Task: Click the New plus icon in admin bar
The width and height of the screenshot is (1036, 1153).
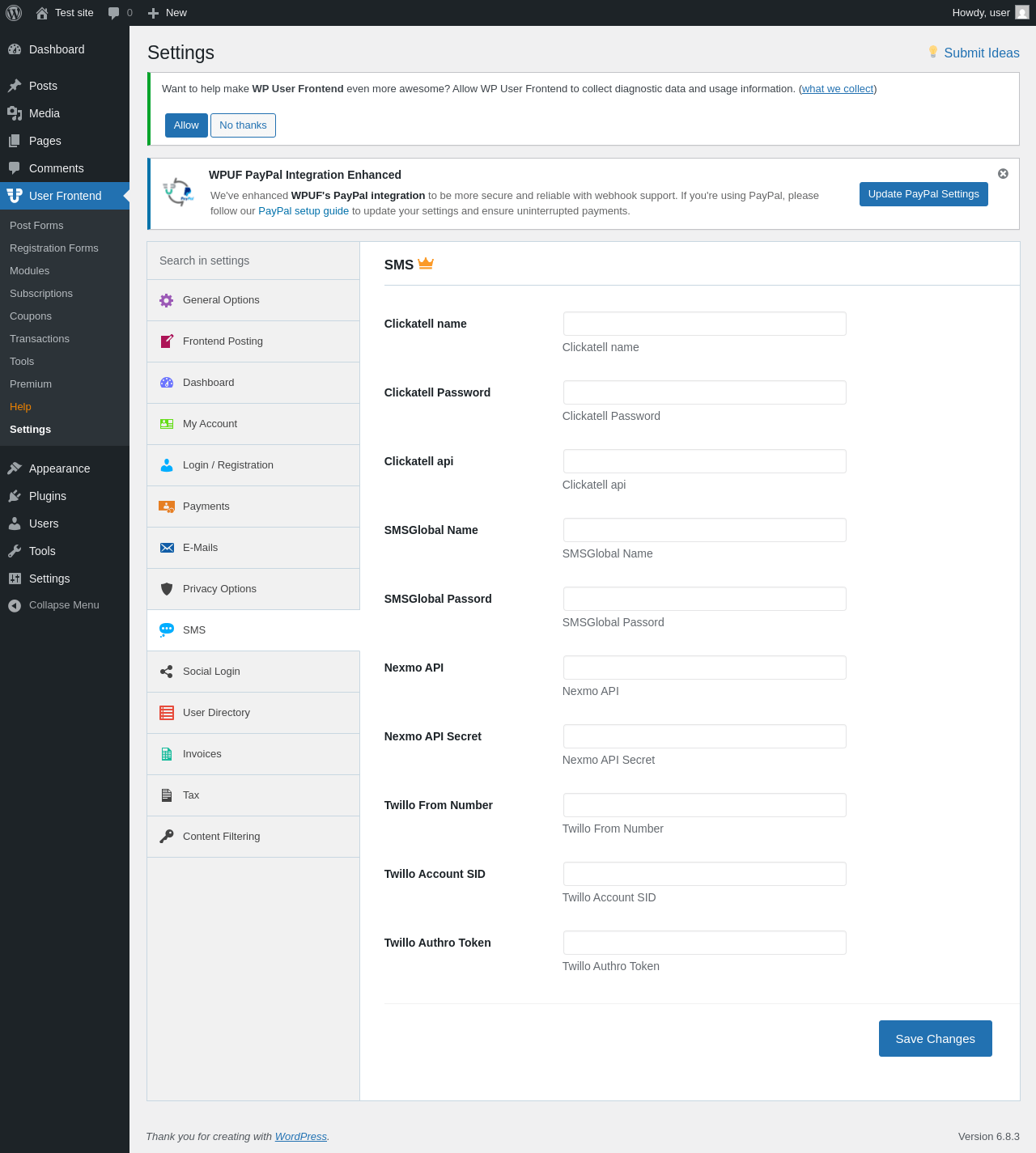Action: [x=153, y=13]
